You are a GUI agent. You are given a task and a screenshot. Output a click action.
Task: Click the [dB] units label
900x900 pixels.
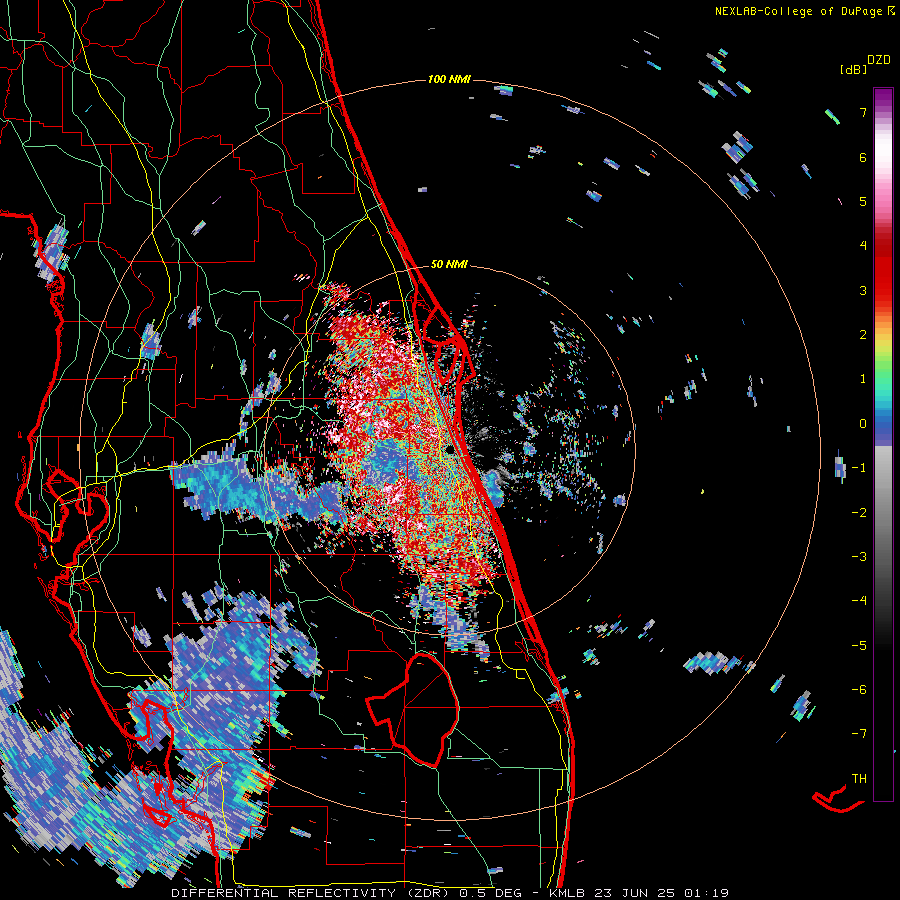click(x=852, y=69)
